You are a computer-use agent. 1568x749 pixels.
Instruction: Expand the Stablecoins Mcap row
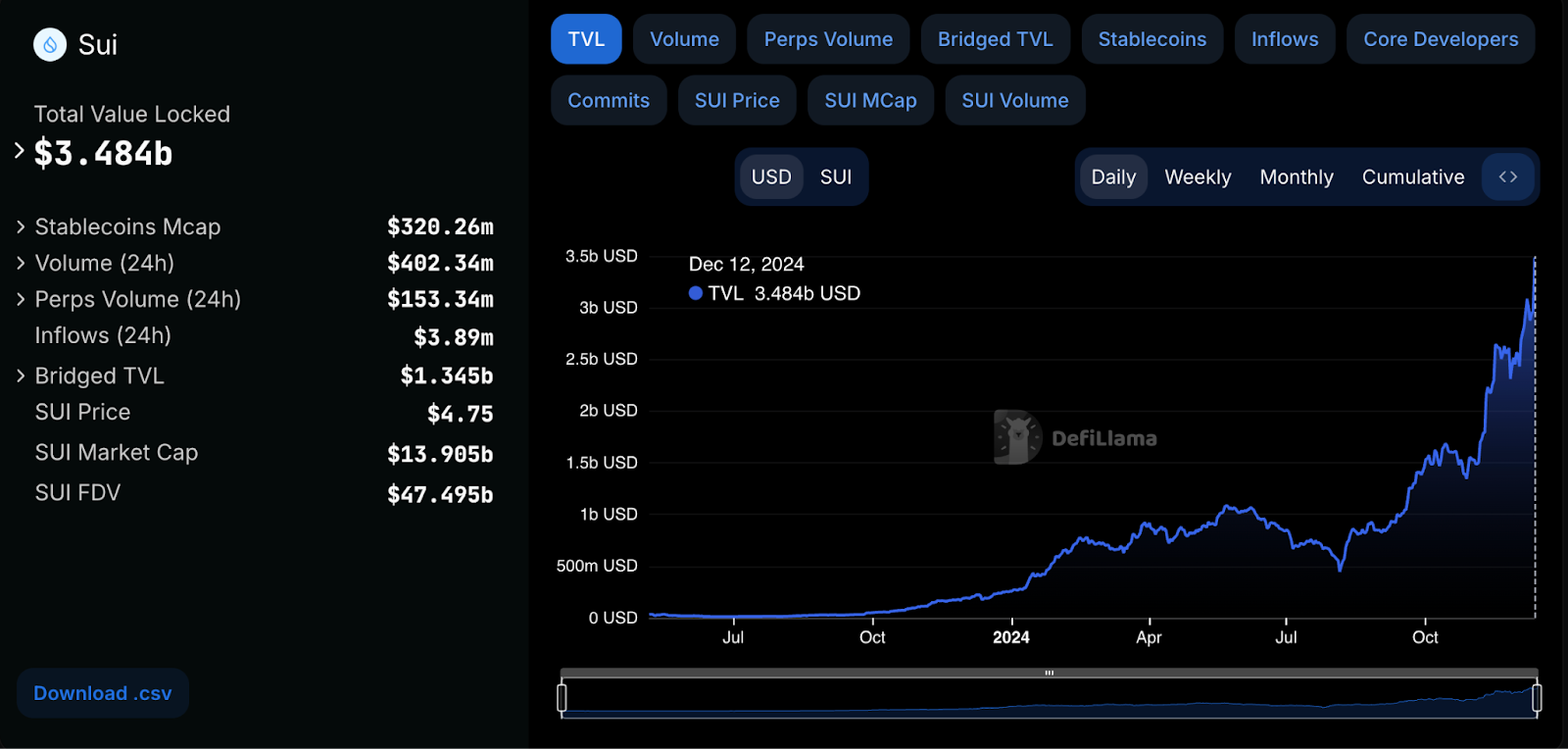21,226
